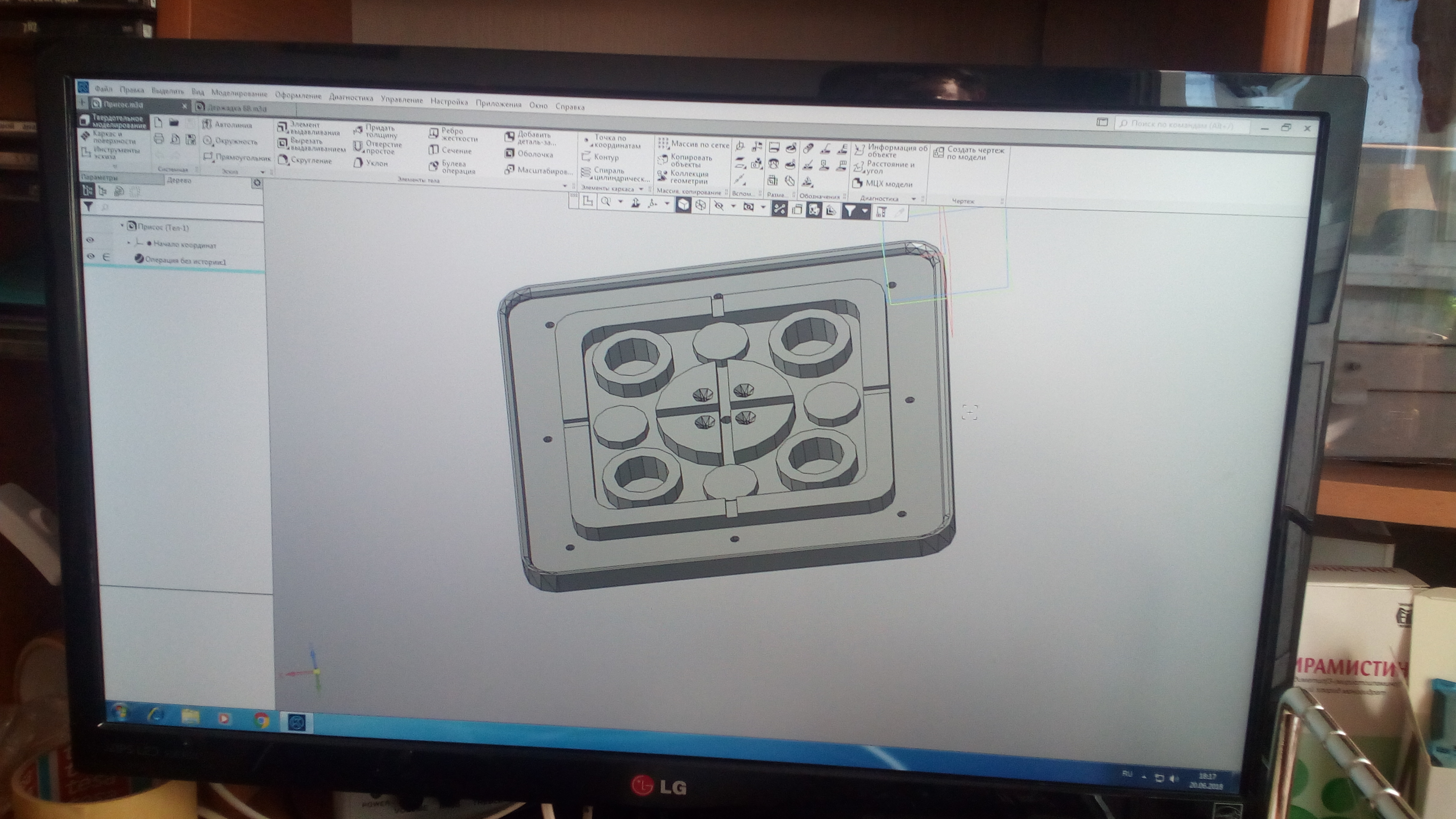Open the dropdown arrow beside the filter funnel
Screen dimensions: 1456x819
pyautogui.click(x=865, y=211)
